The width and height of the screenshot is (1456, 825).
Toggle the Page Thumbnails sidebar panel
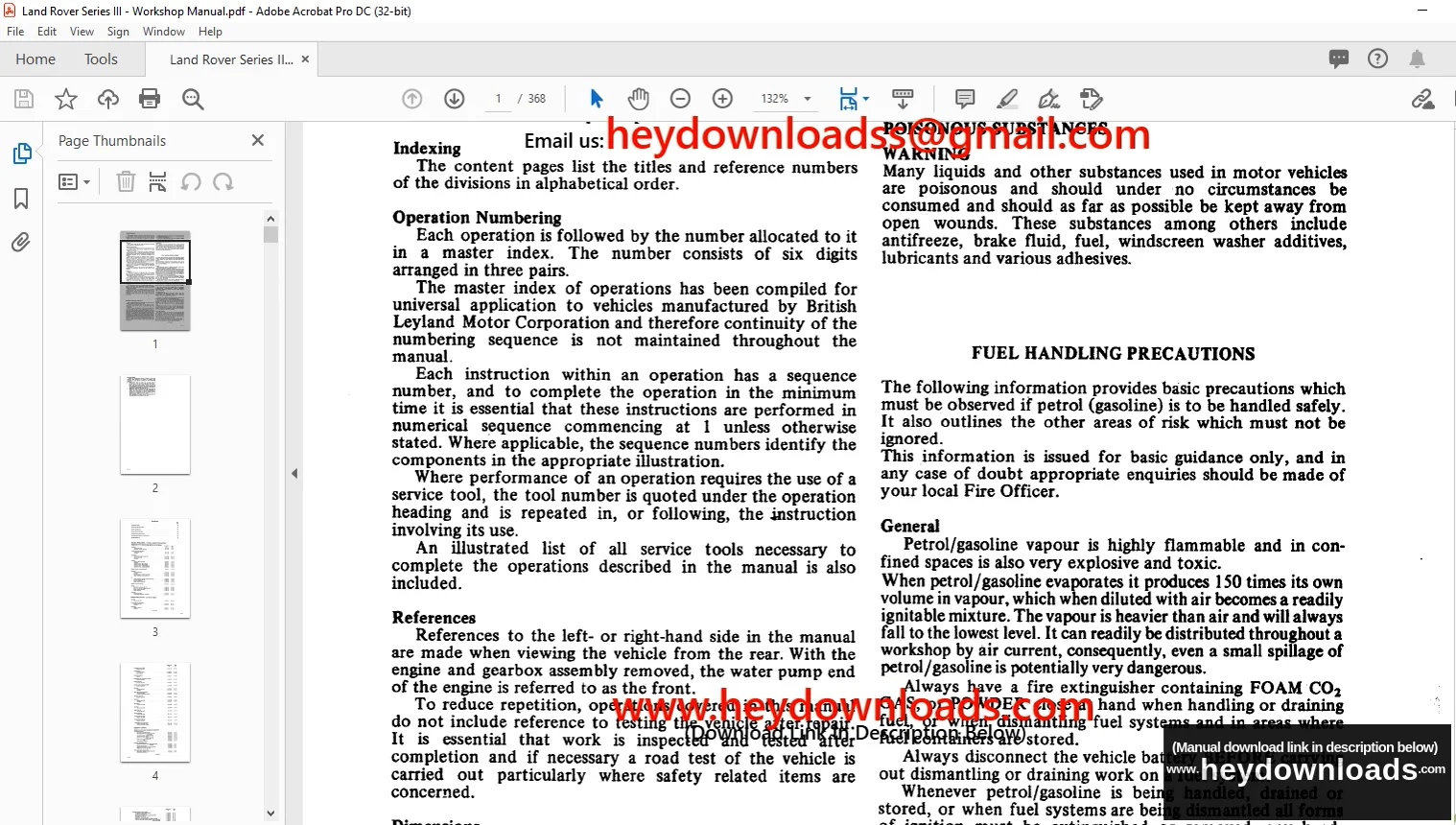21,153
